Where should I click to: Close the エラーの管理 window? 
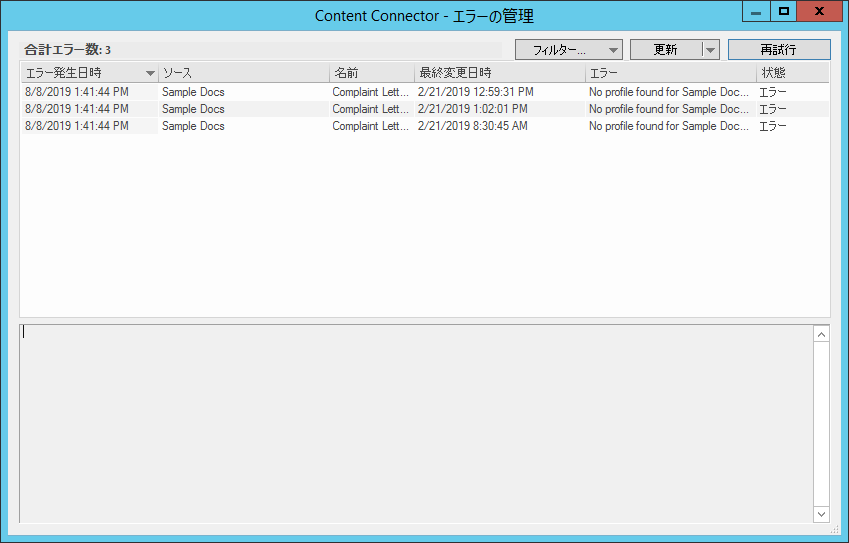click(820, 11)
